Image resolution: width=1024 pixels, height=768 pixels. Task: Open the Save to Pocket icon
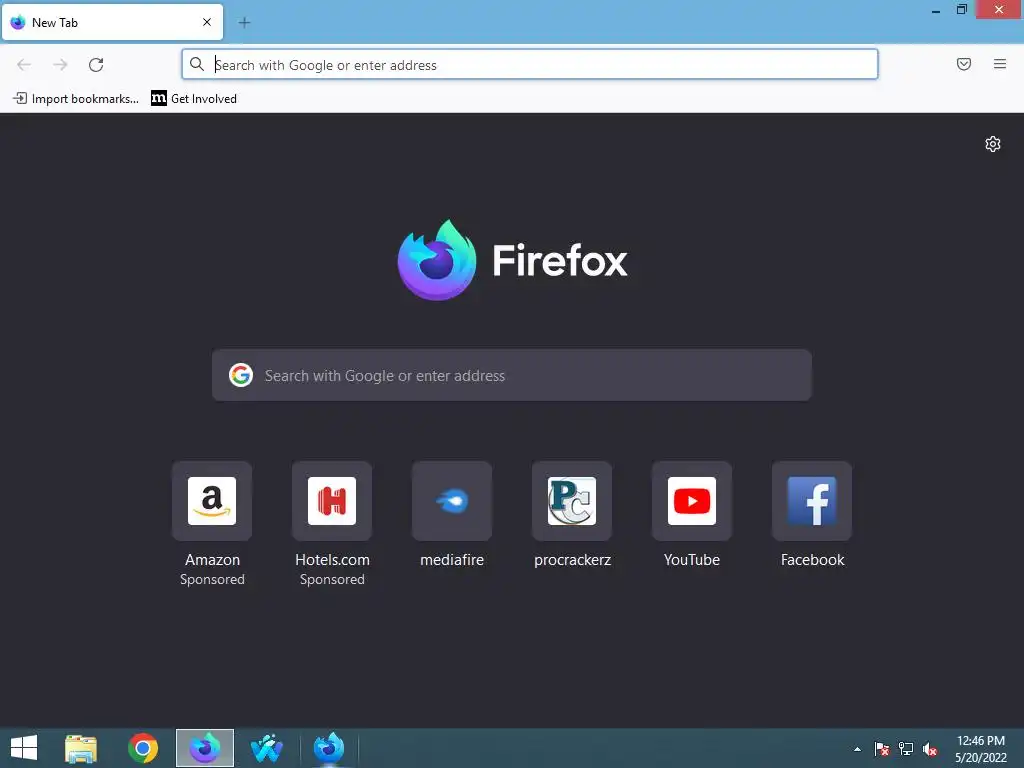[x=964, y=64]
